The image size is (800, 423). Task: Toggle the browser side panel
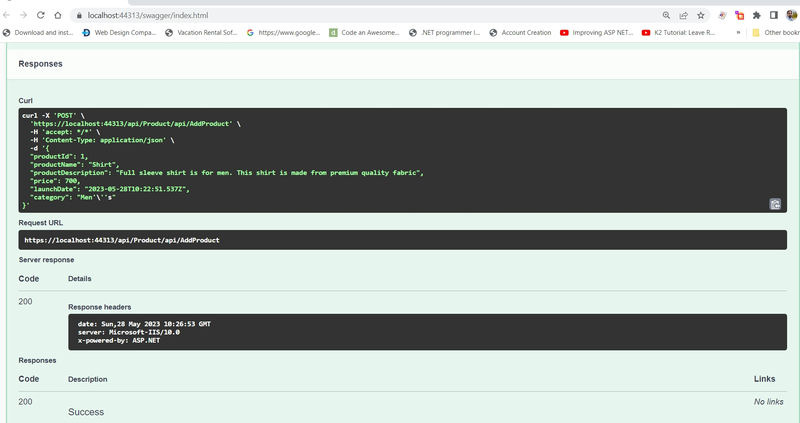tap(773, 15)
